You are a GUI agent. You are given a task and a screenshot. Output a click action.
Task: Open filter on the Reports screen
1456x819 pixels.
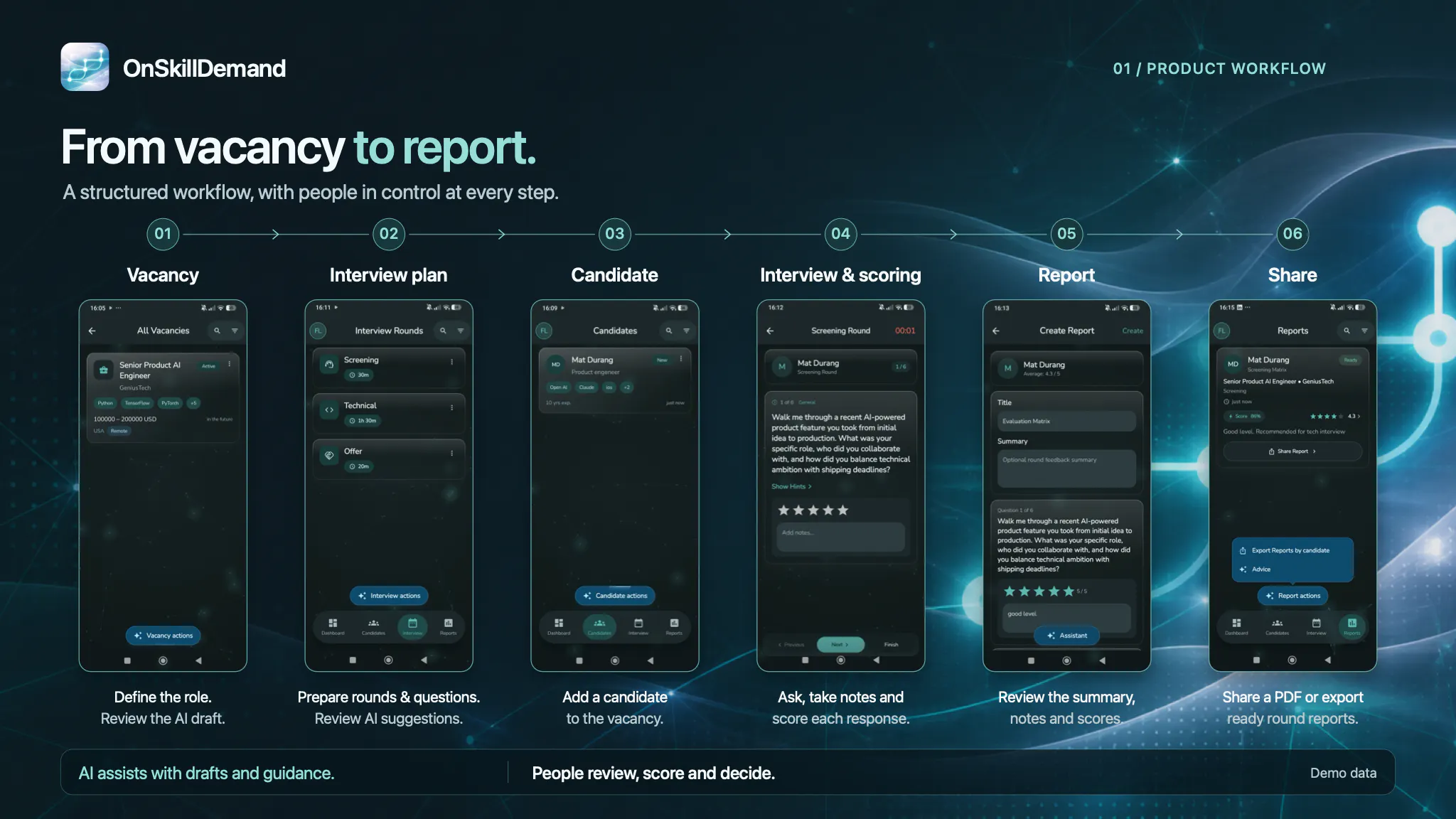click(x=1364, y=331)
